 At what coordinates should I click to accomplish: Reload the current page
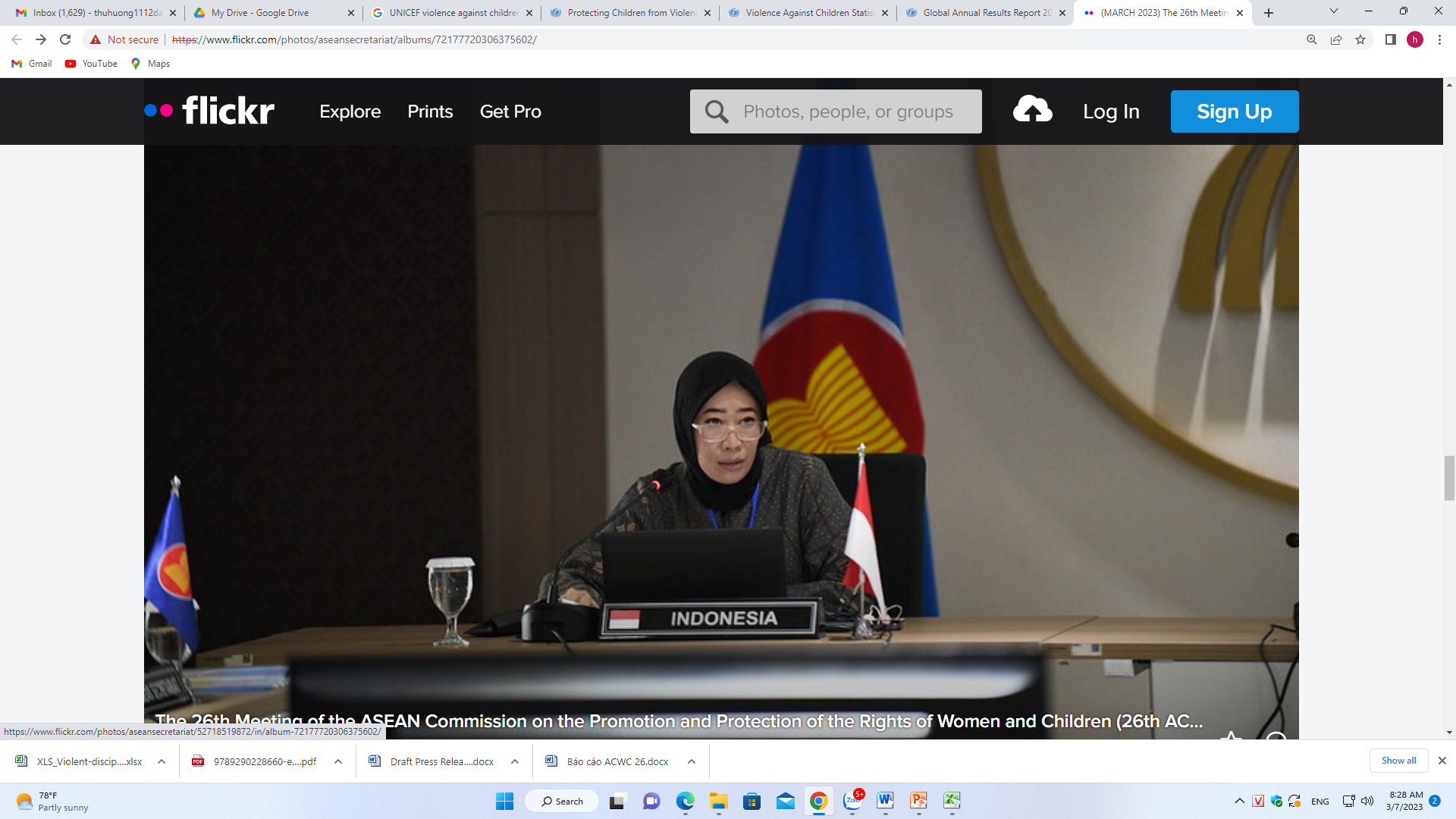point(65,39)
